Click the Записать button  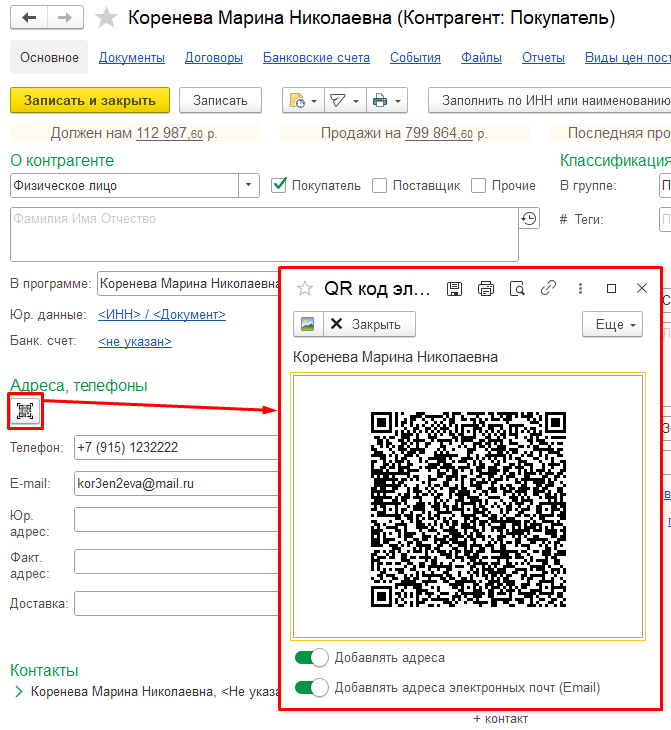point(220,101)
